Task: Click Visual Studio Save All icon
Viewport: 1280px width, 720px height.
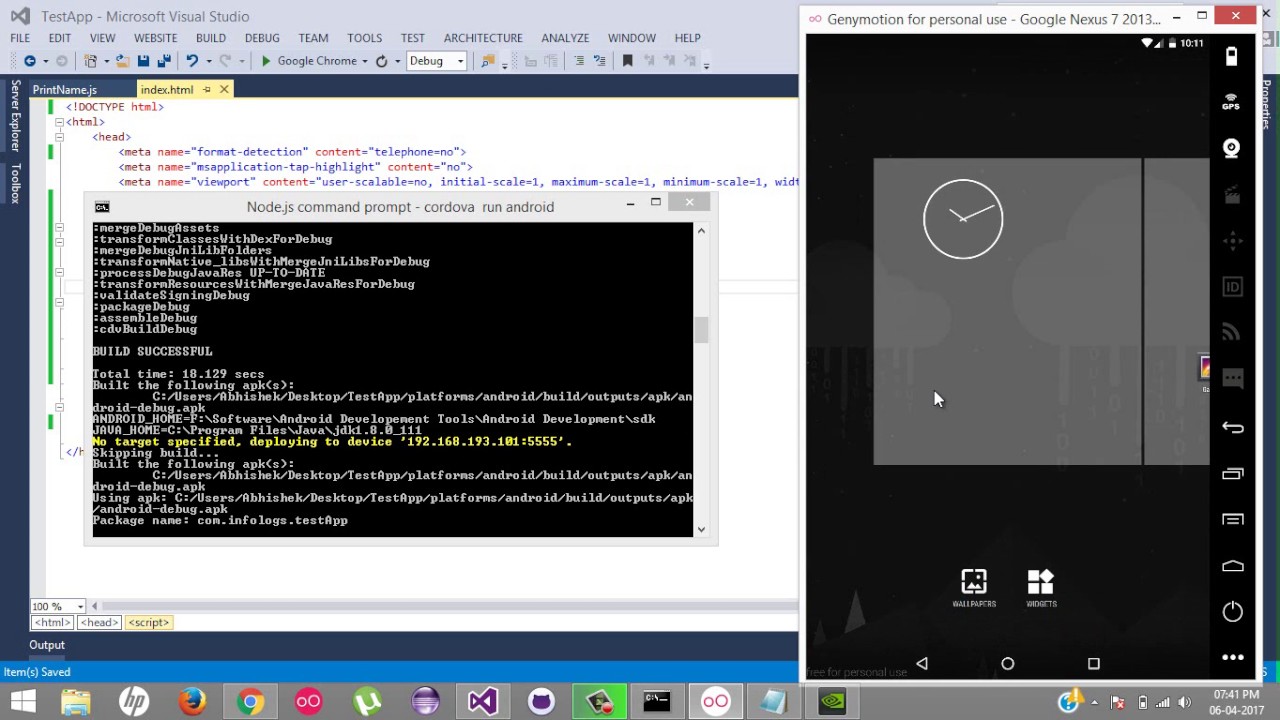Action: [x=164, y=61]
